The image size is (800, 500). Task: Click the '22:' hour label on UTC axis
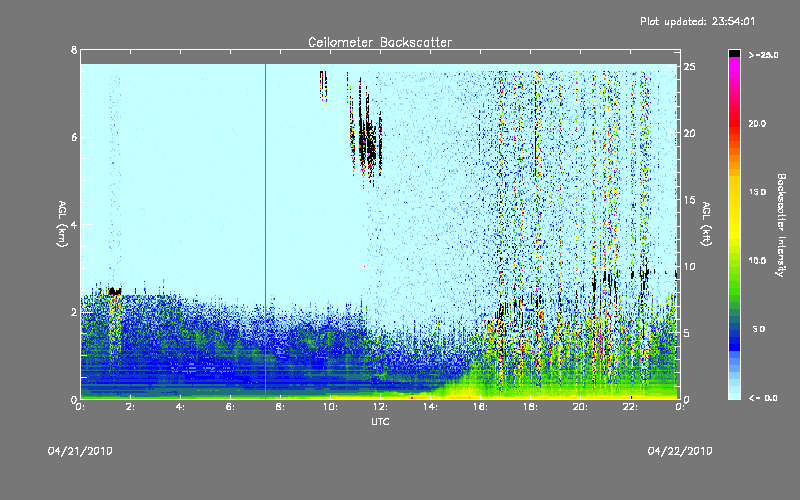(630, 407)
